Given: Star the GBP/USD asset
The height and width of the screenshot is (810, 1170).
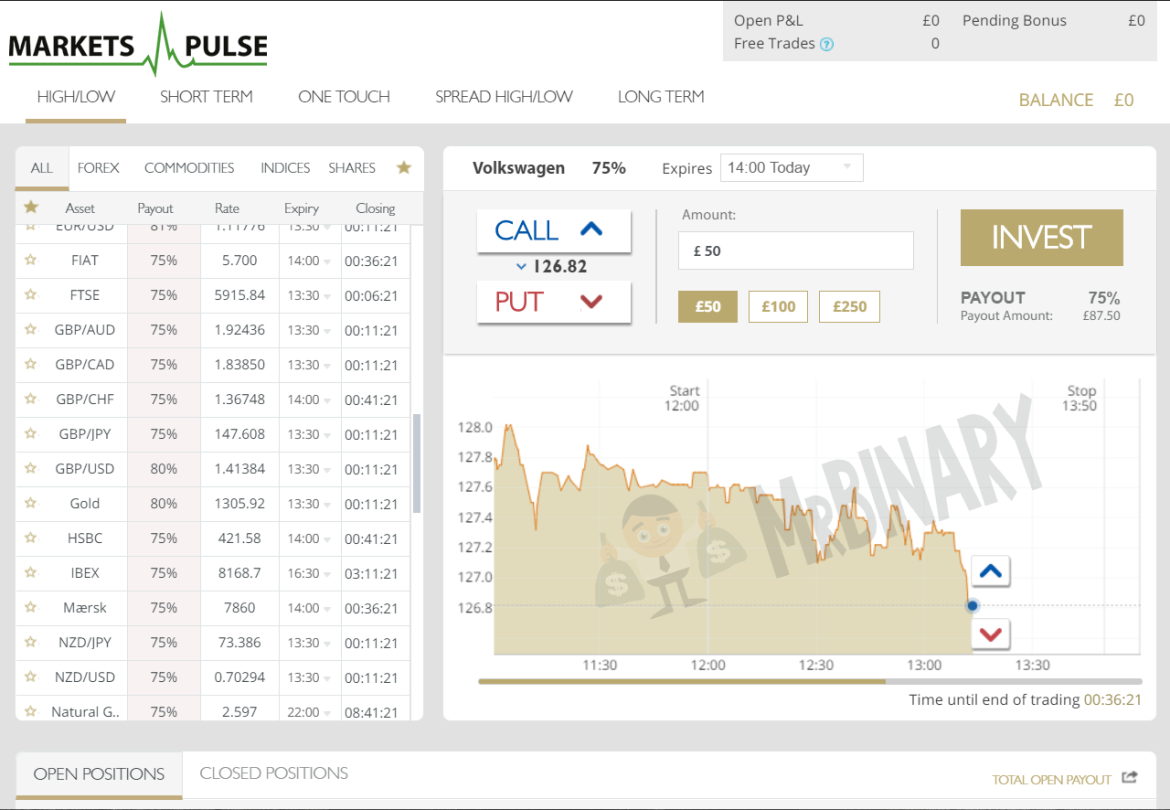Looking at the screenshot, I should point(31,468).
